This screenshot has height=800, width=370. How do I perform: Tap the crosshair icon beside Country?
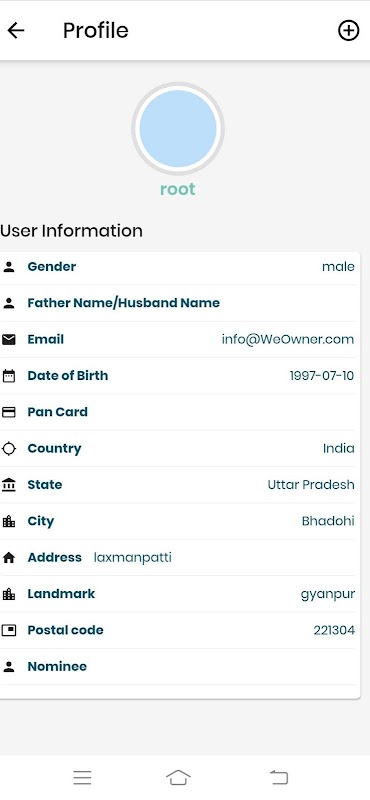[9, 448]
